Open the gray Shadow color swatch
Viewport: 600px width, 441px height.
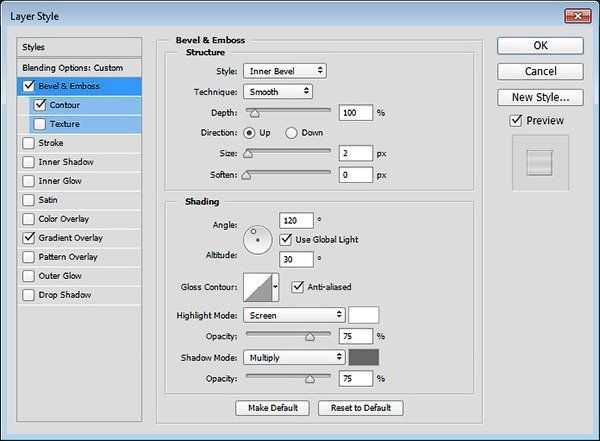point(364,357)
